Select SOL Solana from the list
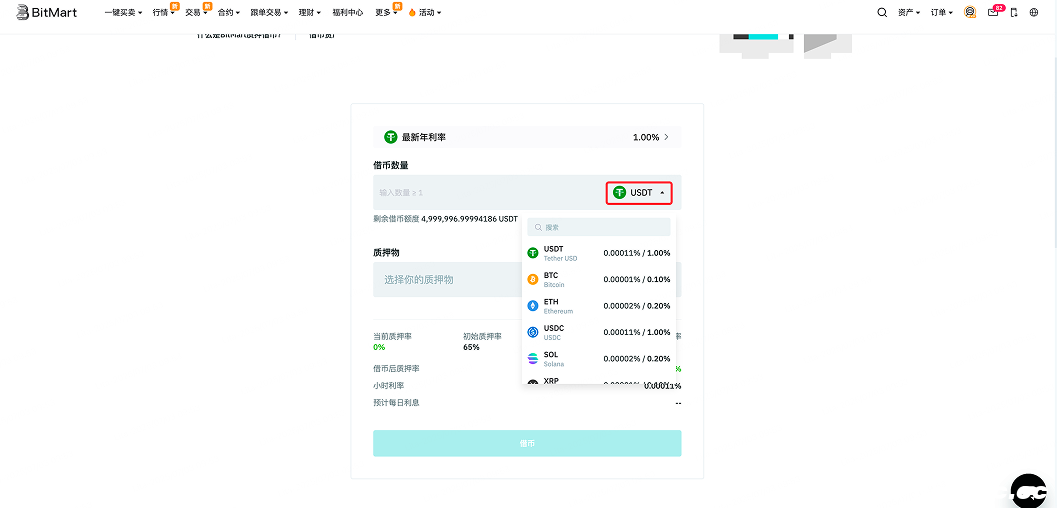 coord(599,358)
